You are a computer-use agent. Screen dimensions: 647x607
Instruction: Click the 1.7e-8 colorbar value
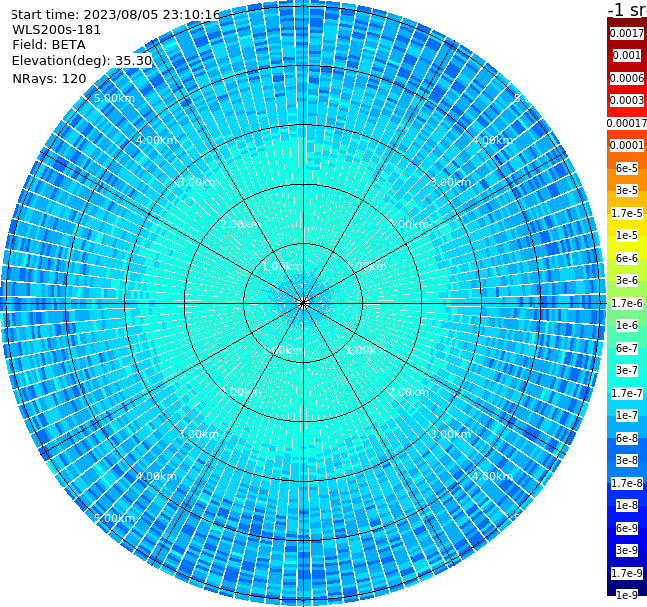coord(627,483)
